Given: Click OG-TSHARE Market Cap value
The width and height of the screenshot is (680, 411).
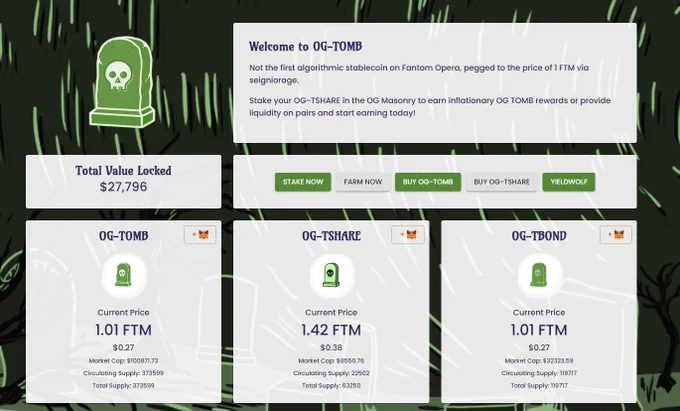Looking at the screenshot, I should point(350,361).
